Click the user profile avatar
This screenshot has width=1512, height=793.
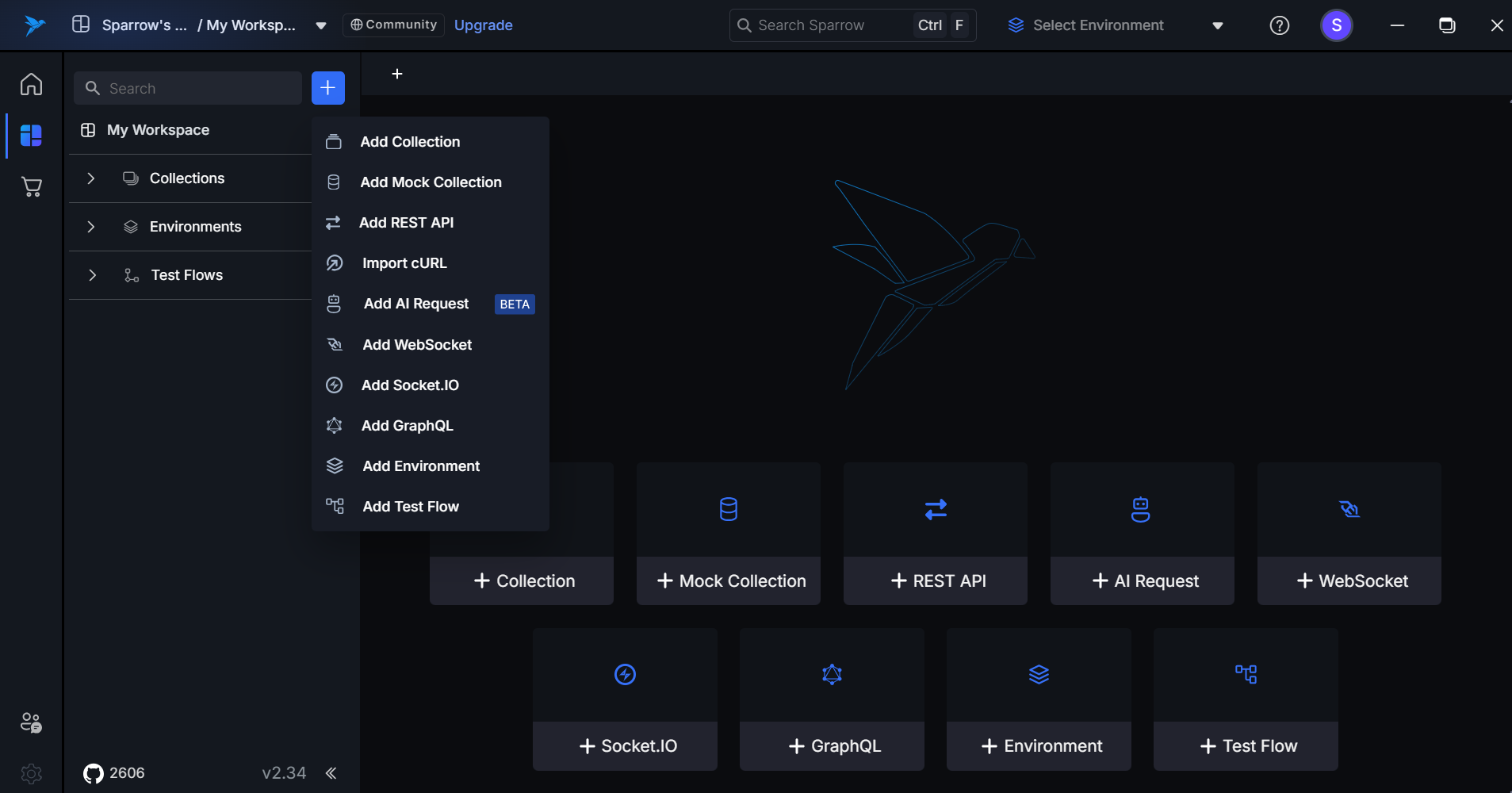1336,25
